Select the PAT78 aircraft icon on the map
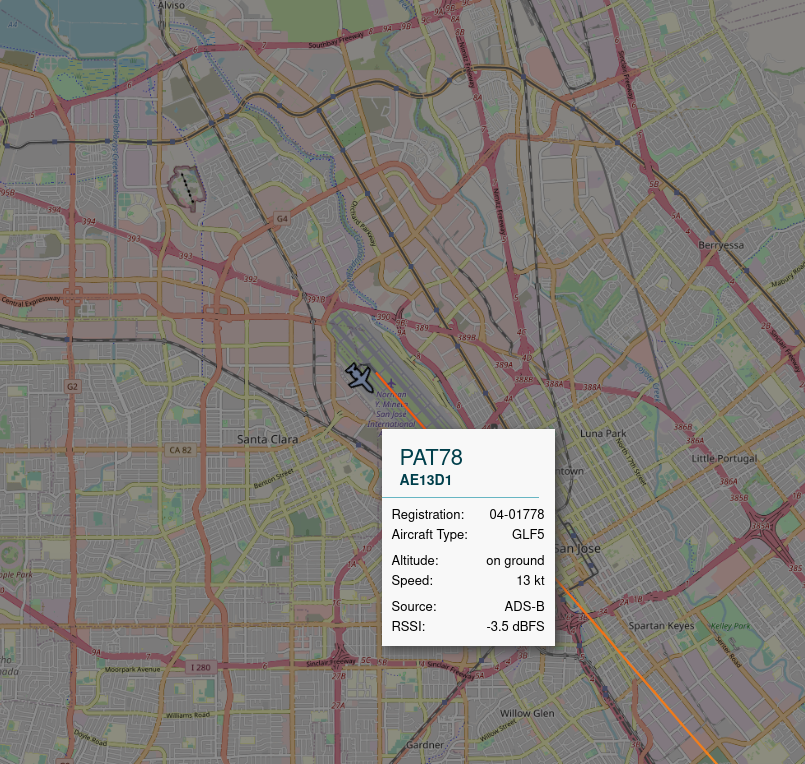 pos(359,377)
